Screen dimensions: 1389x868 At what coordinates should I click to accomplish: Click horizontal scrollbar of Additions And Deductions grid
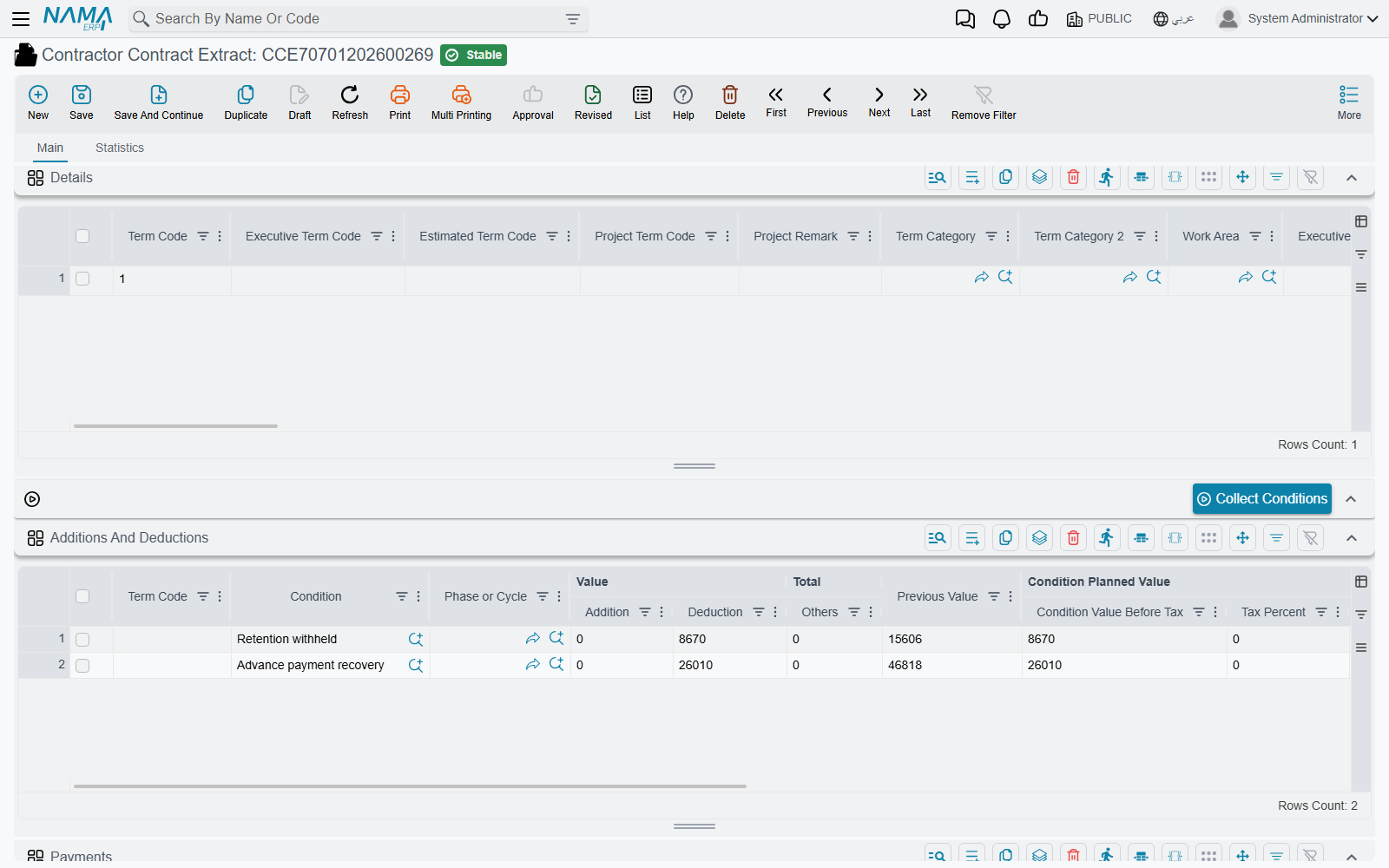(x=410, y=786)
